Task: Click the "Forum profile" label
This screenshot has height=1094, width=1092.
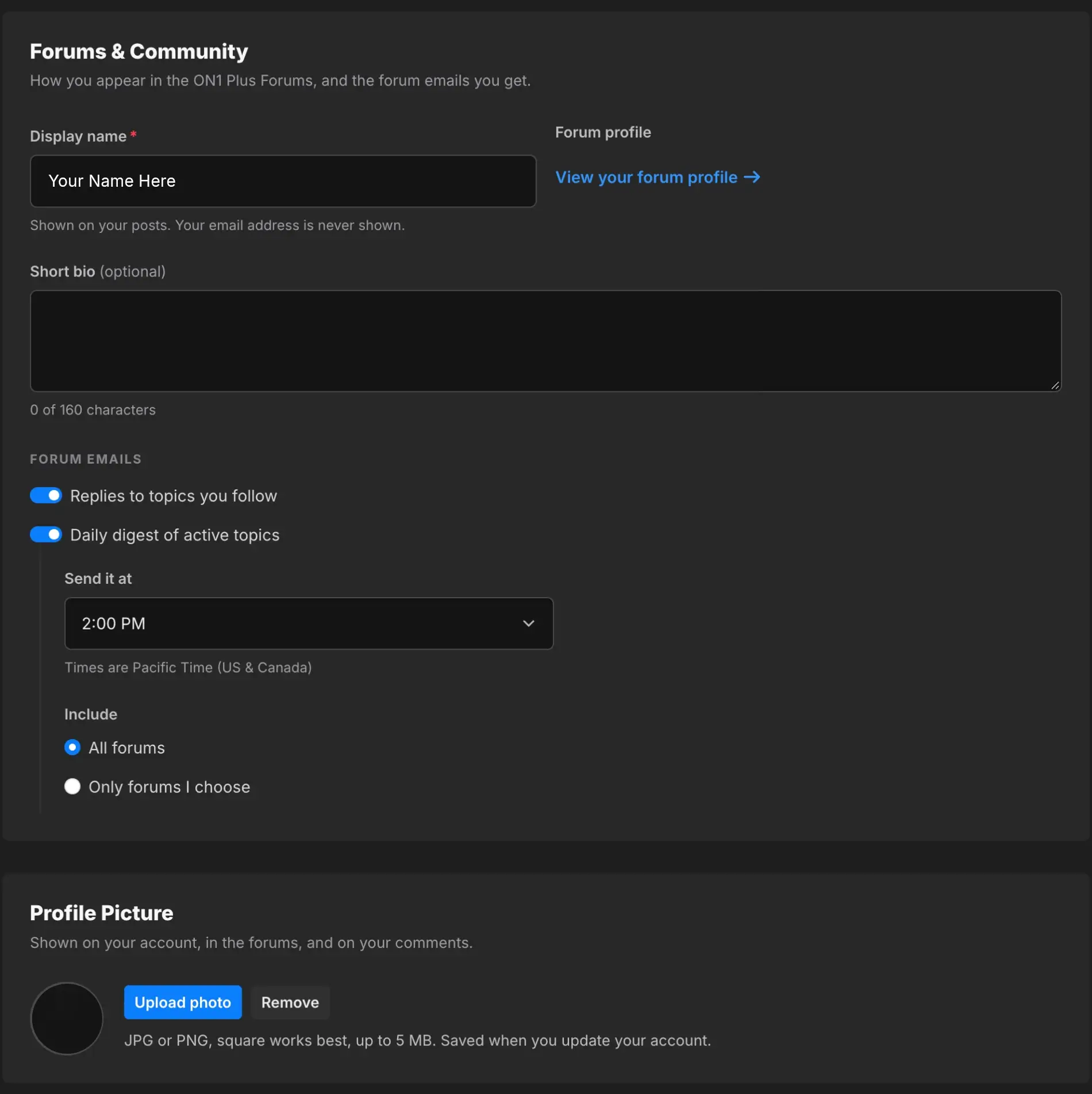Action: click(603, 132)
